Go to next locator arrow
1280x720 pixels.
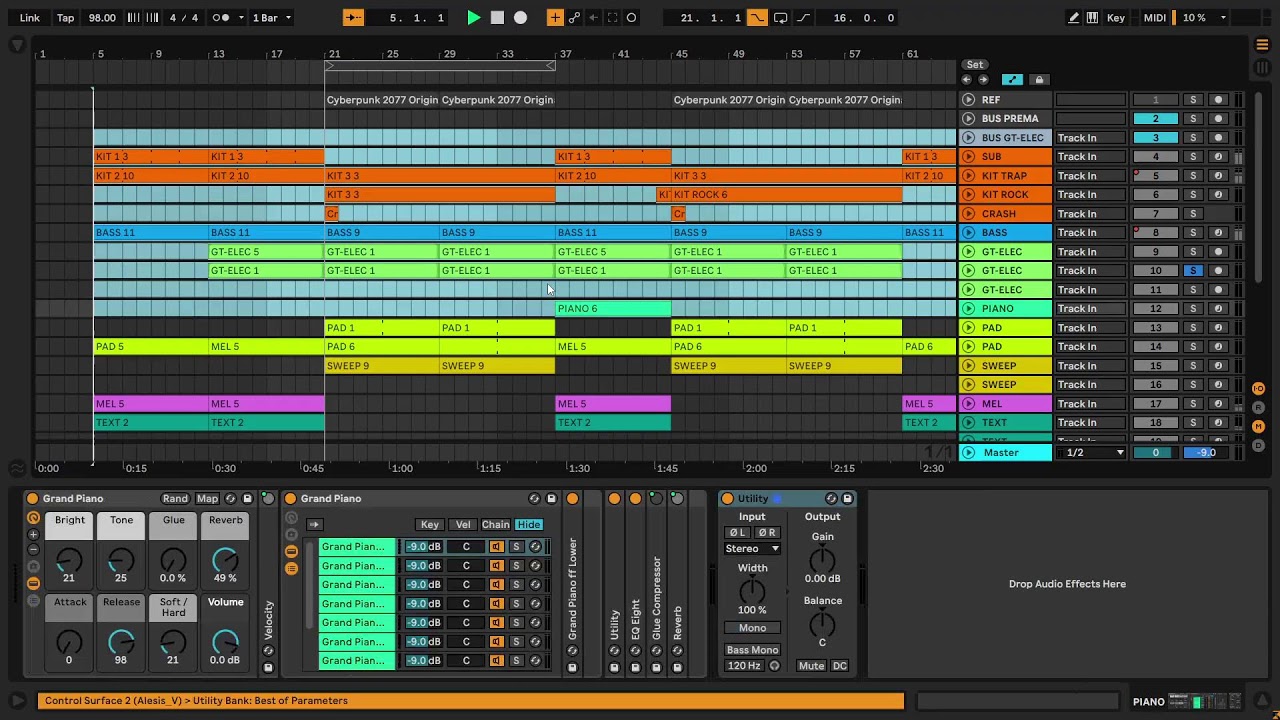coord(983,80)
